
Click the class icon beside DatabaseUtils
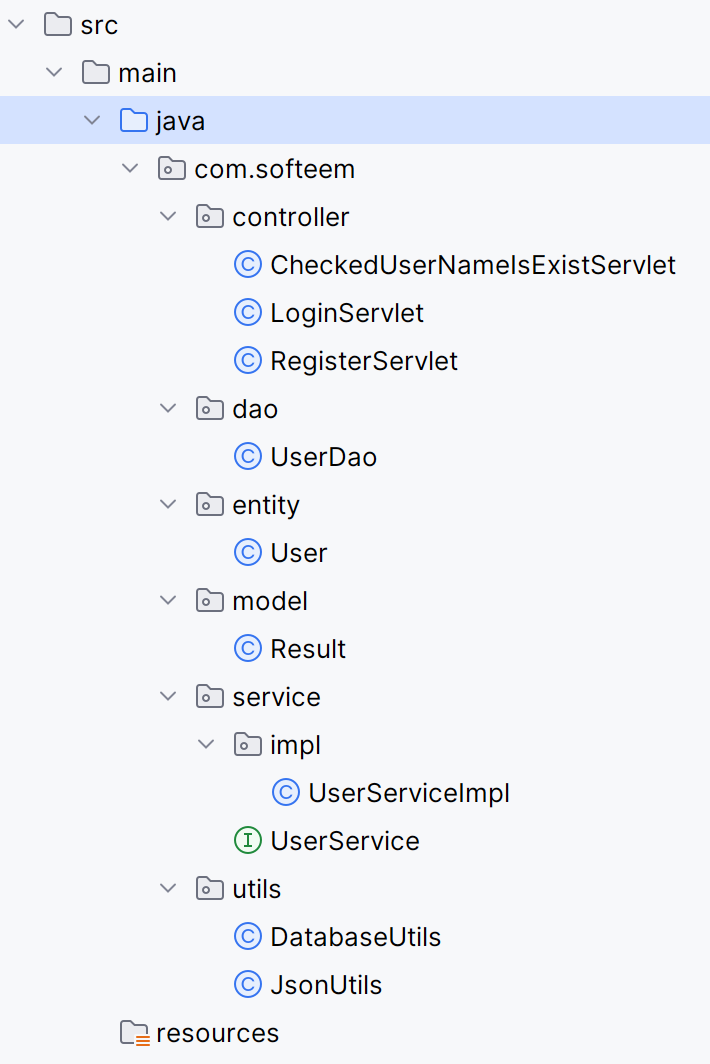pyautogui.click(x=247, y=936)
